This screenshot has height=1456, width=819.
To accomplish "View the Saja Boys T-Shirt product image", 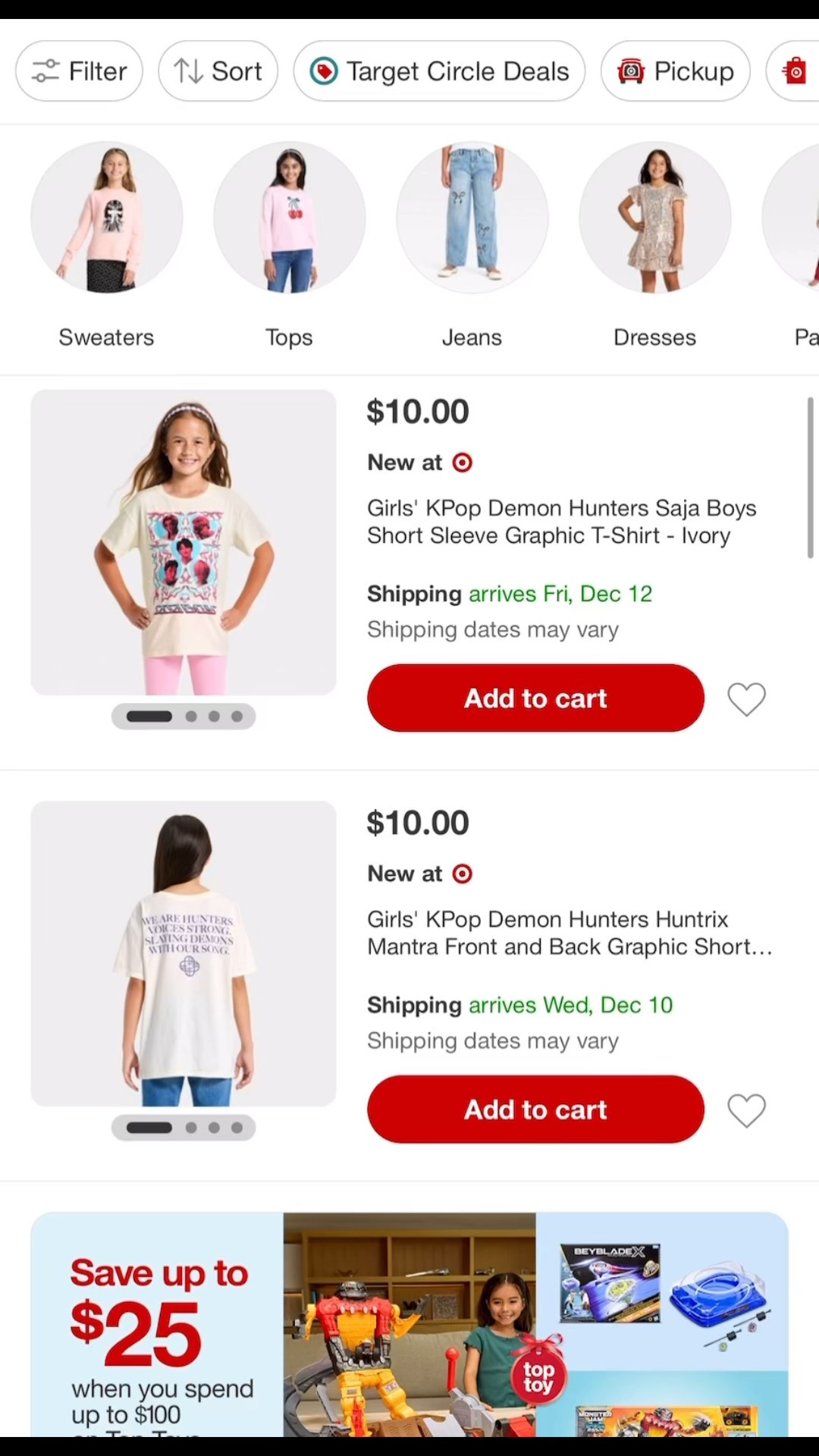I will click(x=184, y=542).
